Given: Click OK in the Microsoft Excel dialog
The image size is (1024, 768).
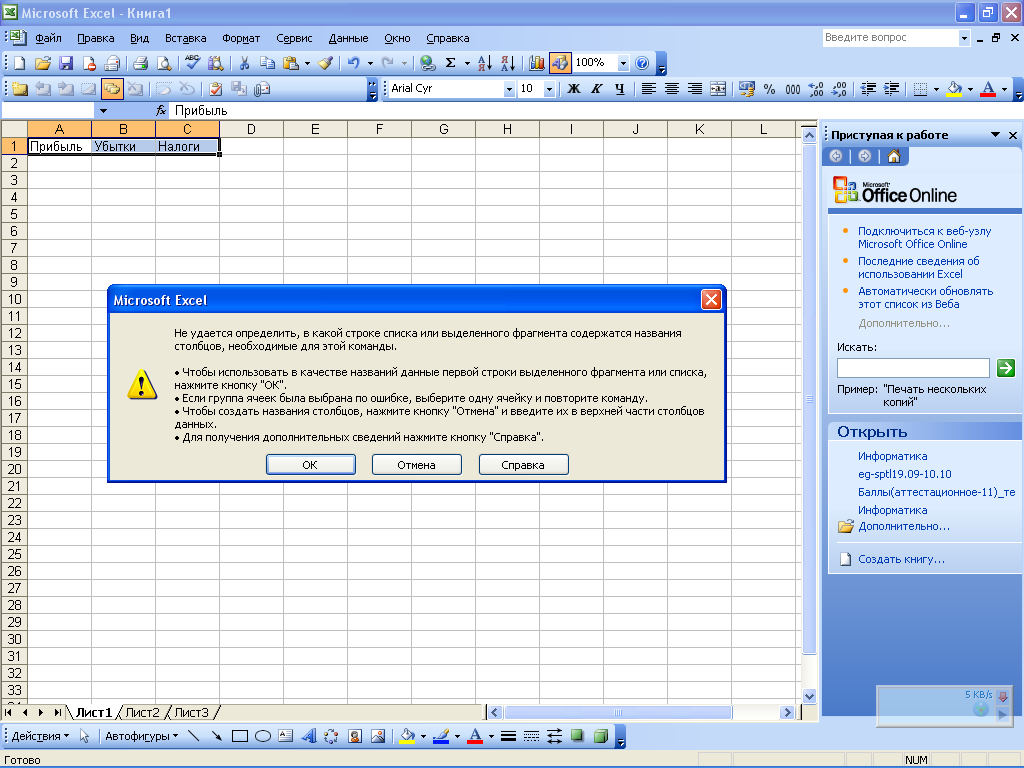Looking at the screenshot, I should (x=310, y=464).
